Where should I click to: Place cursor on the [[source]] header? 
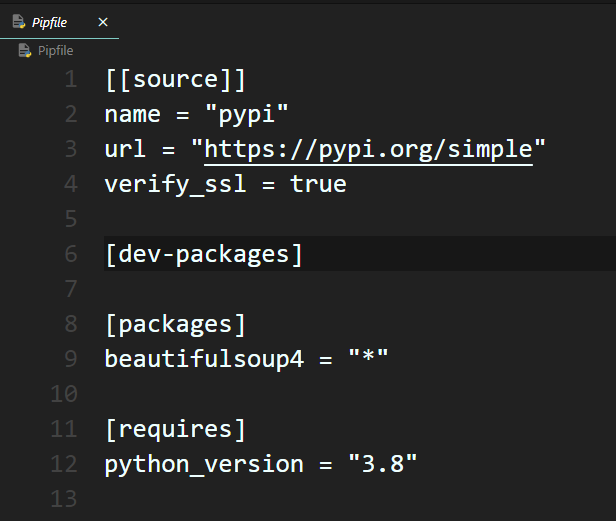click(175, 79)
